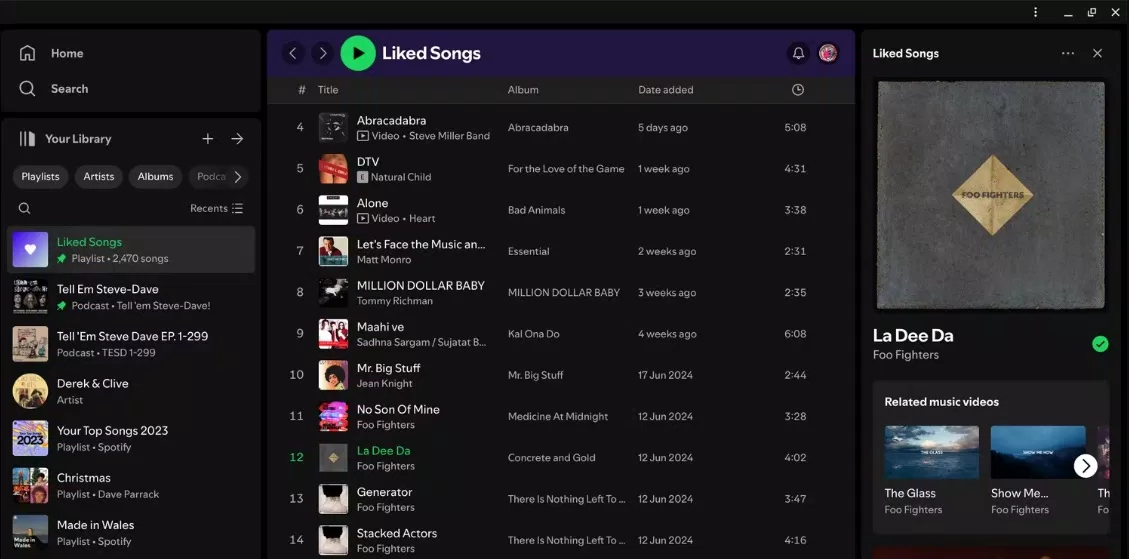Viewport: 1129px width, 559px height.
Task: Open the Show Me How music video thumbnail
Action: point(1038,452)
